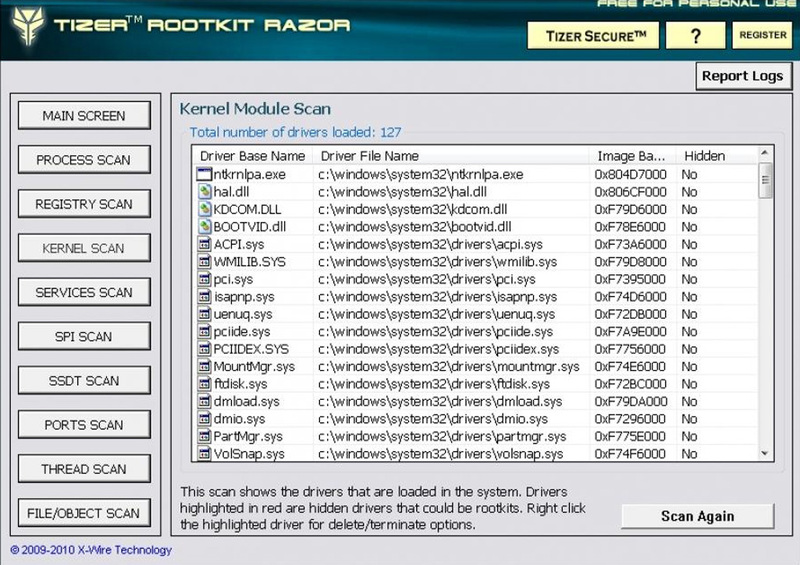Image resolution: width=800 pixels, height=565 pixels.
Task: Open help with question mark button
Action: [x=695, y=36]
